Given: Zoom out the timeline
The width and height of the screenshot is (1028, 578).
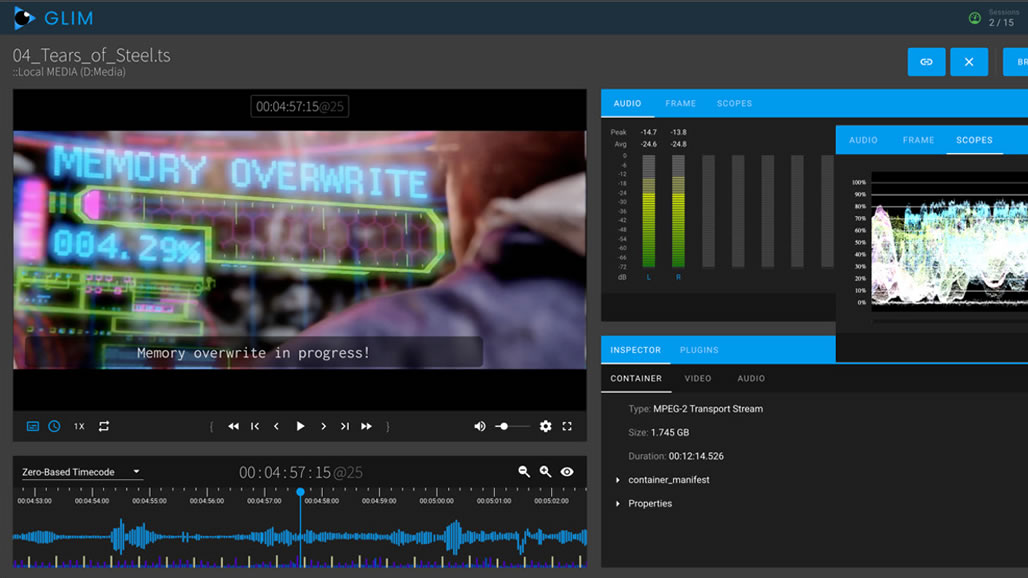Looking at the screenshot, I should [x=524, y=472].
